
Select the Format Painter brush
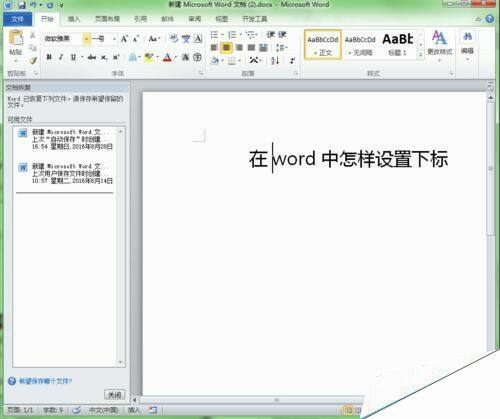[x=32, y=61]
